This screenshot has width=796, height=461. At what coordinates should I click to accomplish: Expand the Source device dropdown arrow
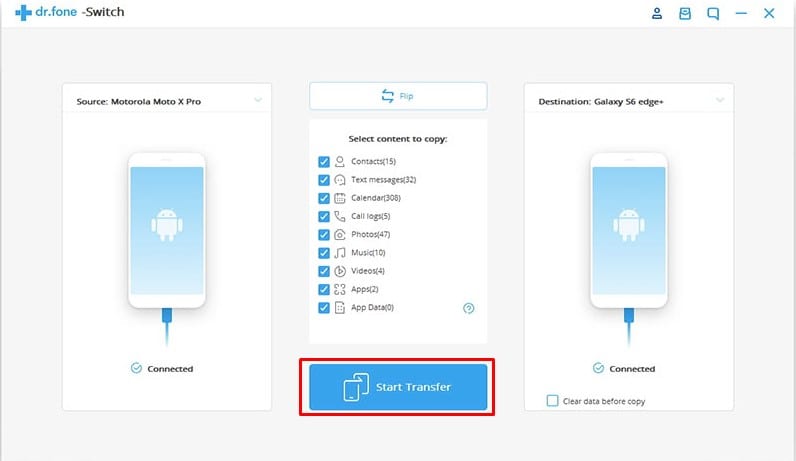tap(258, 100)
